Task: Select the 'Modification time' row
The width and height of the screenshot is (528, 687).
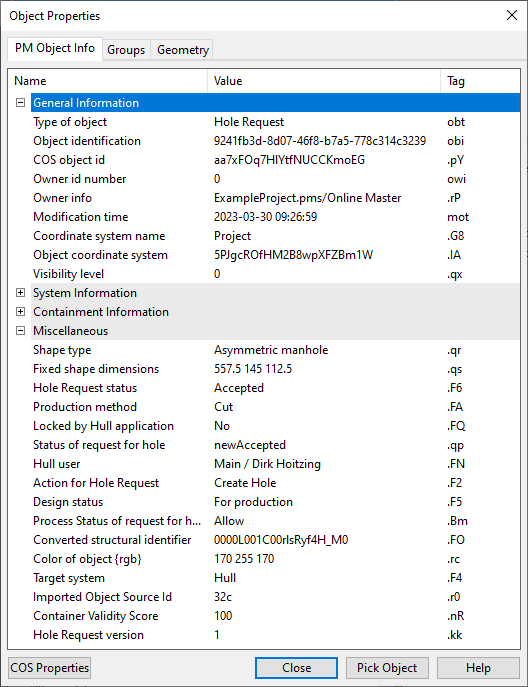Action: pyautogui.click(x=275, y=217)
